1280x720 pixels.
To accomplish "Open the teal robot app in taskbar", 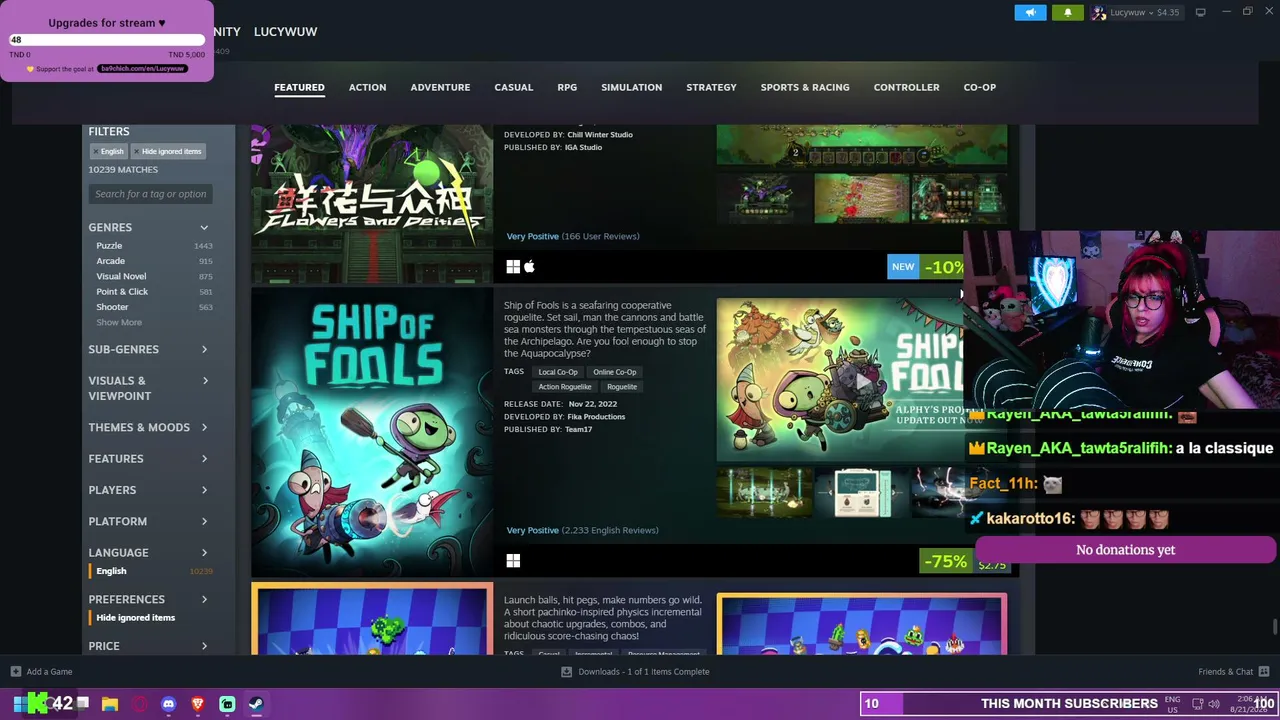I will 227,704.
